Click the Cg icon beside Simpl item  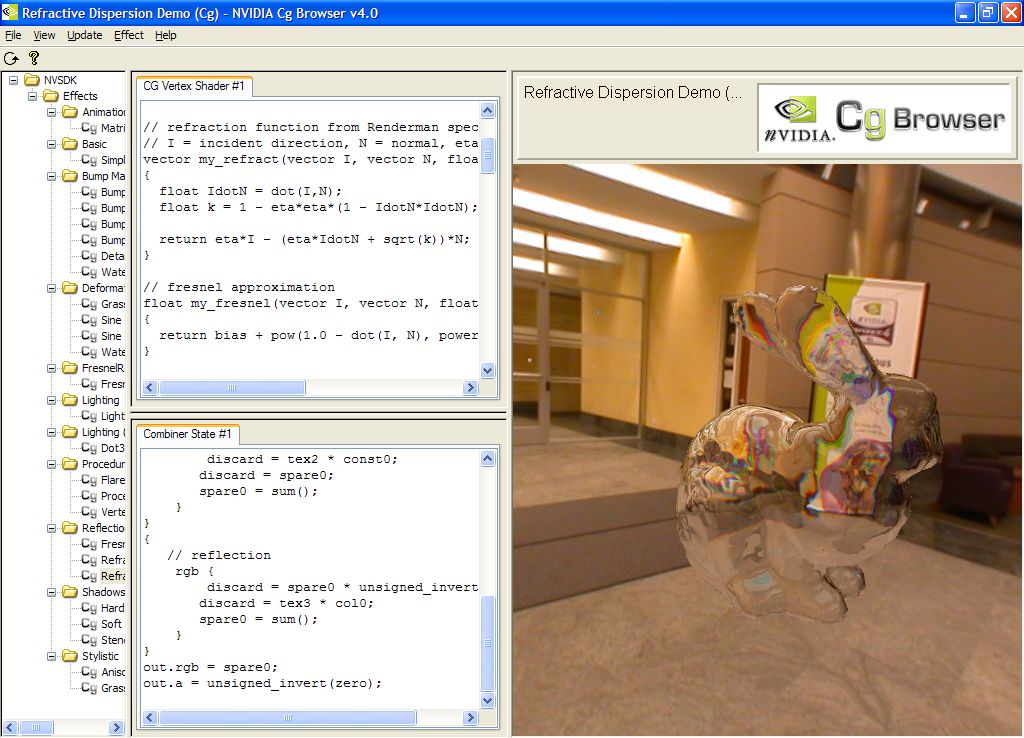[89, 161]
